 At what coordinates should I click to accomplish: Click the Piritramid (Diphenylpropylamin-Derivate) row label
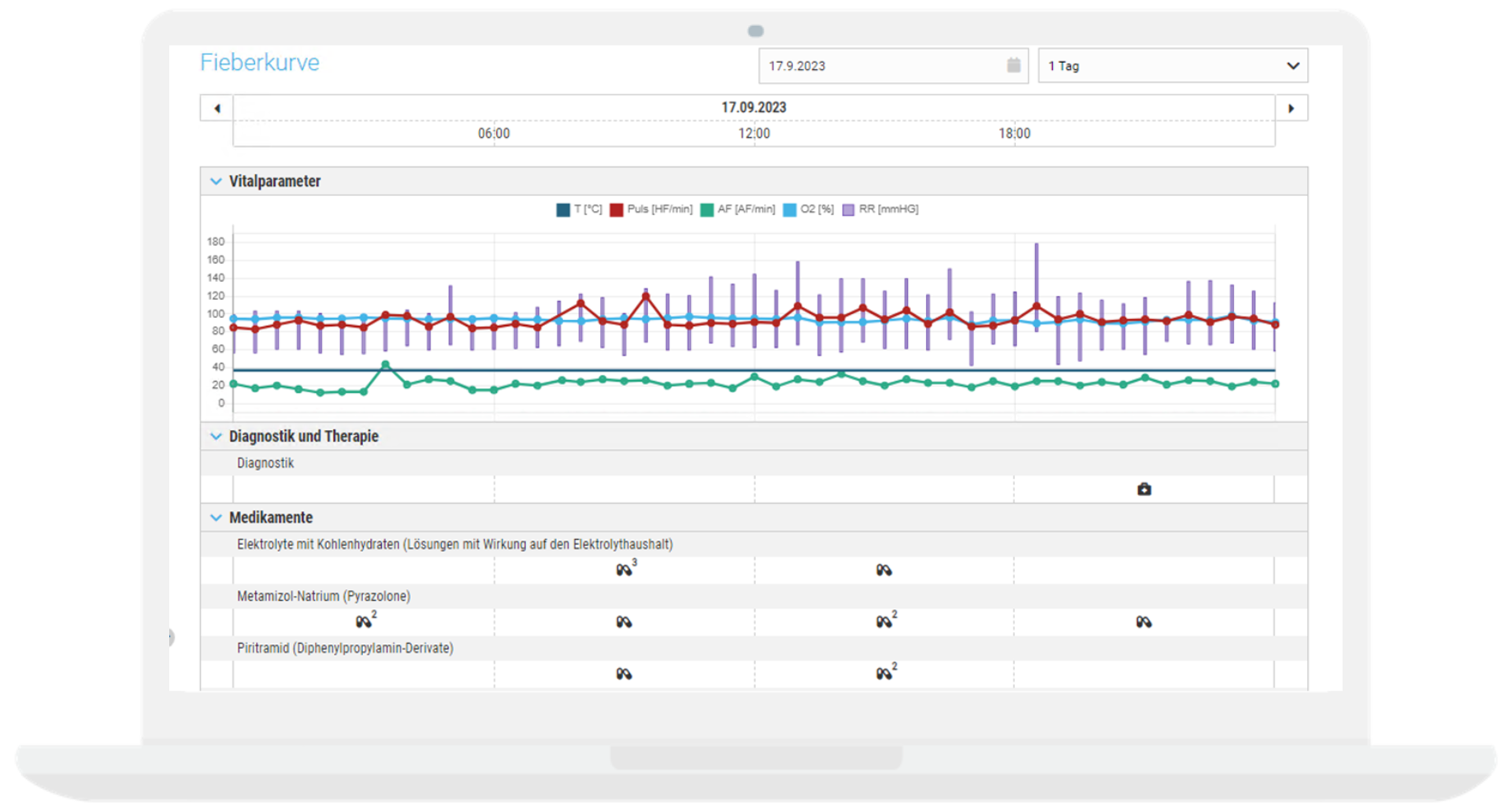click(x=345, y=648)
